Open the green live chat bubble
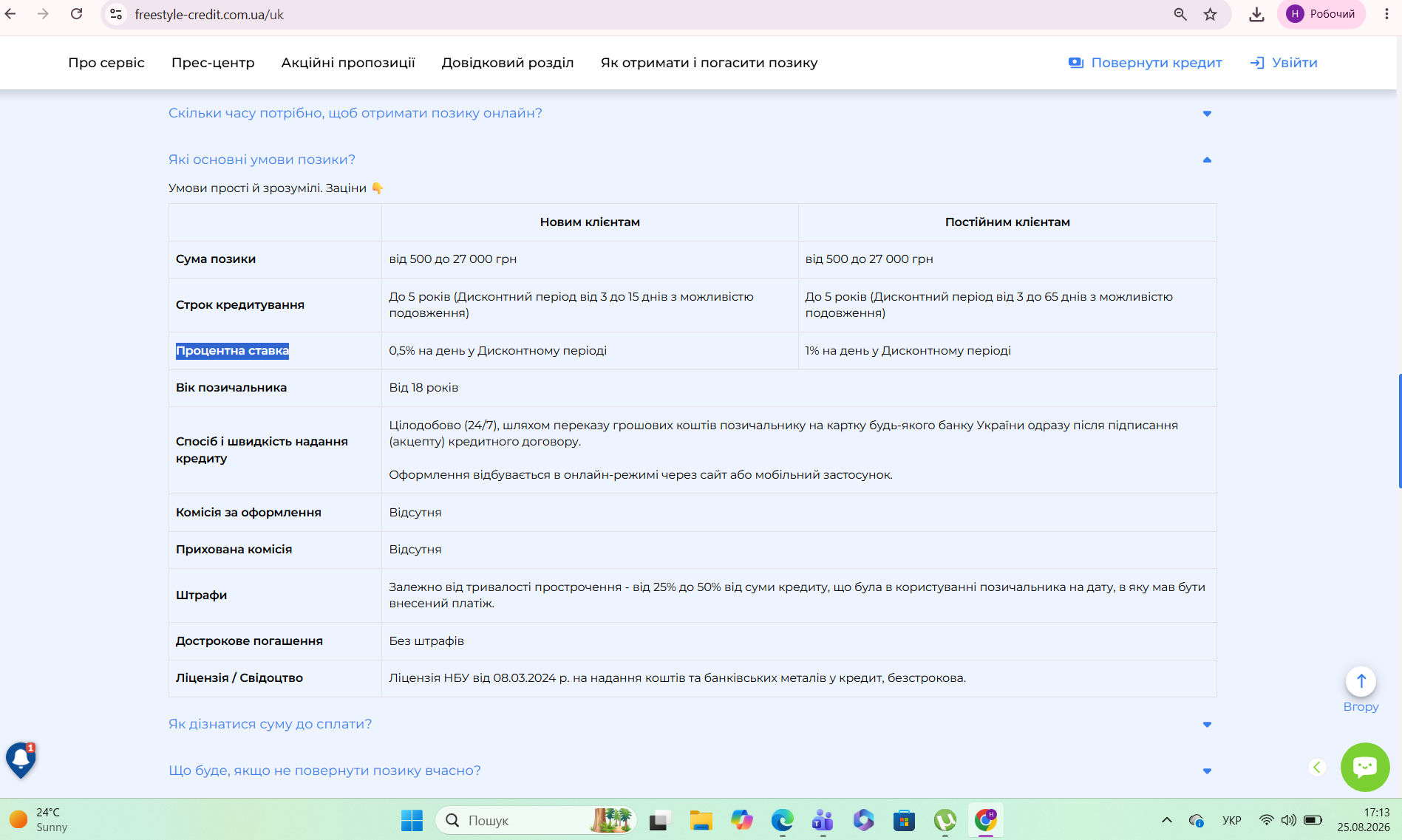The image size is (1402, 840). (x=1365, y=767)
